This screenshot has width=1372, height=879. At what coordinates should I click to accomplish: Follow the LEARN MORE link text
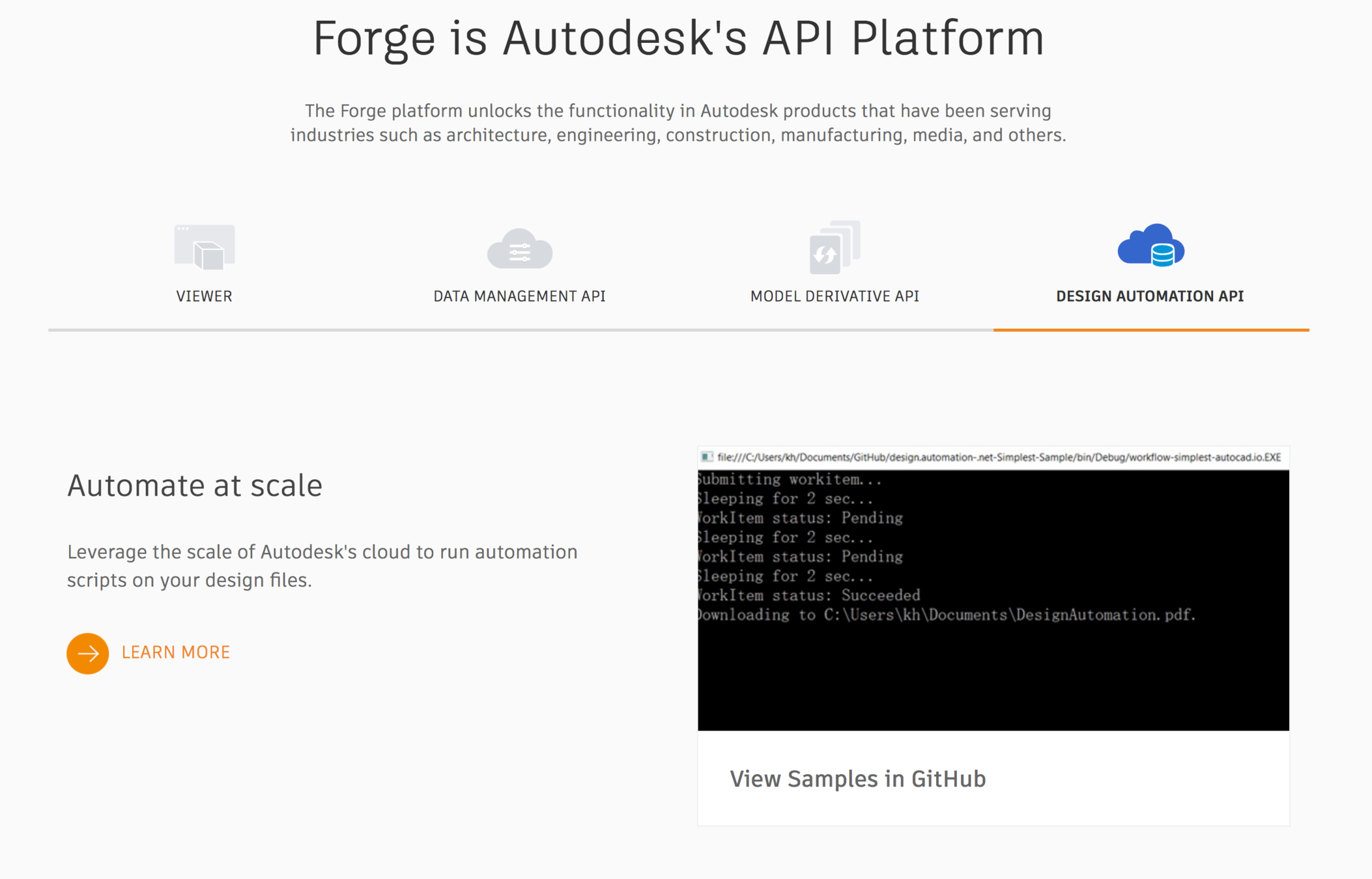click(176, 652)
